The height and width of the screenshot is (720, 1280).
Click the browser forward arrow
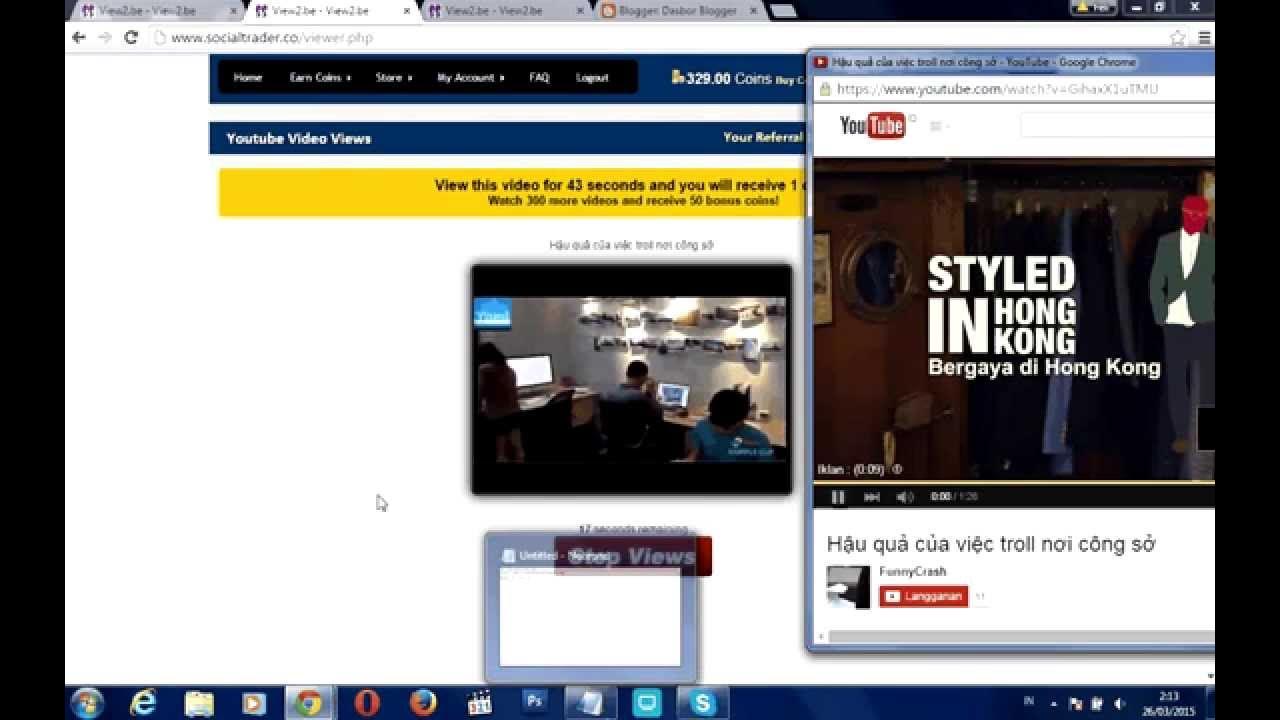pyautogui.click(x=105, y=37)
